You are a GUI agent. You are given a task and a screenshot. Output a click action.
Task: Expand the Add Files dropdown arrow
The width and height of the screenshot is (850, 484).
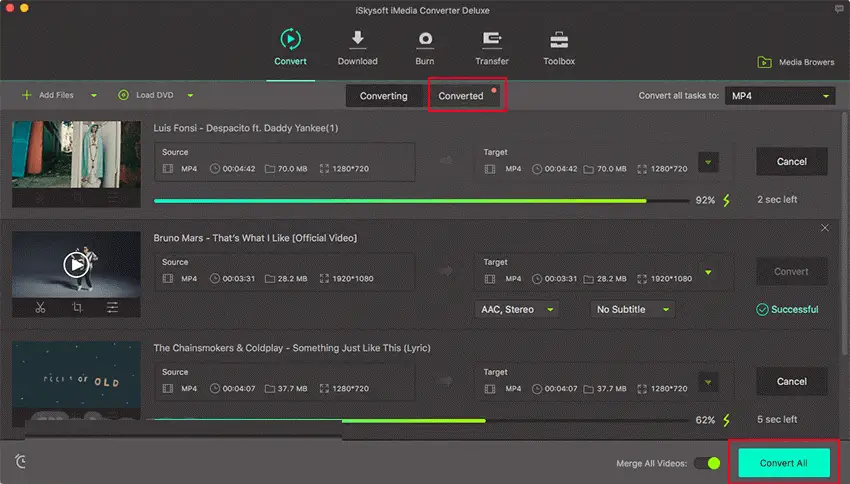[94, 95]
